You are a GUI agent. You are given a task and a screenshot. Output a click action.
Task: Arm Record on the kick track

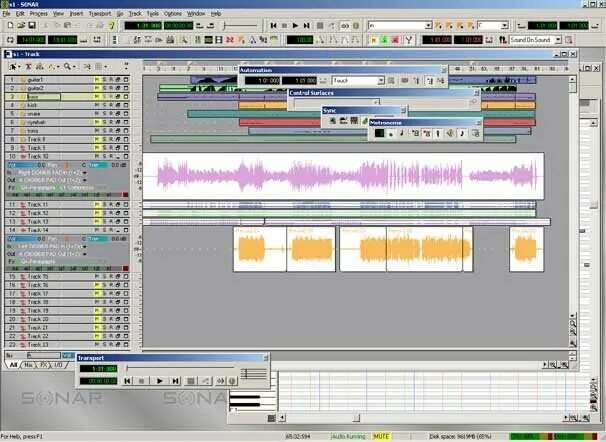111,105
